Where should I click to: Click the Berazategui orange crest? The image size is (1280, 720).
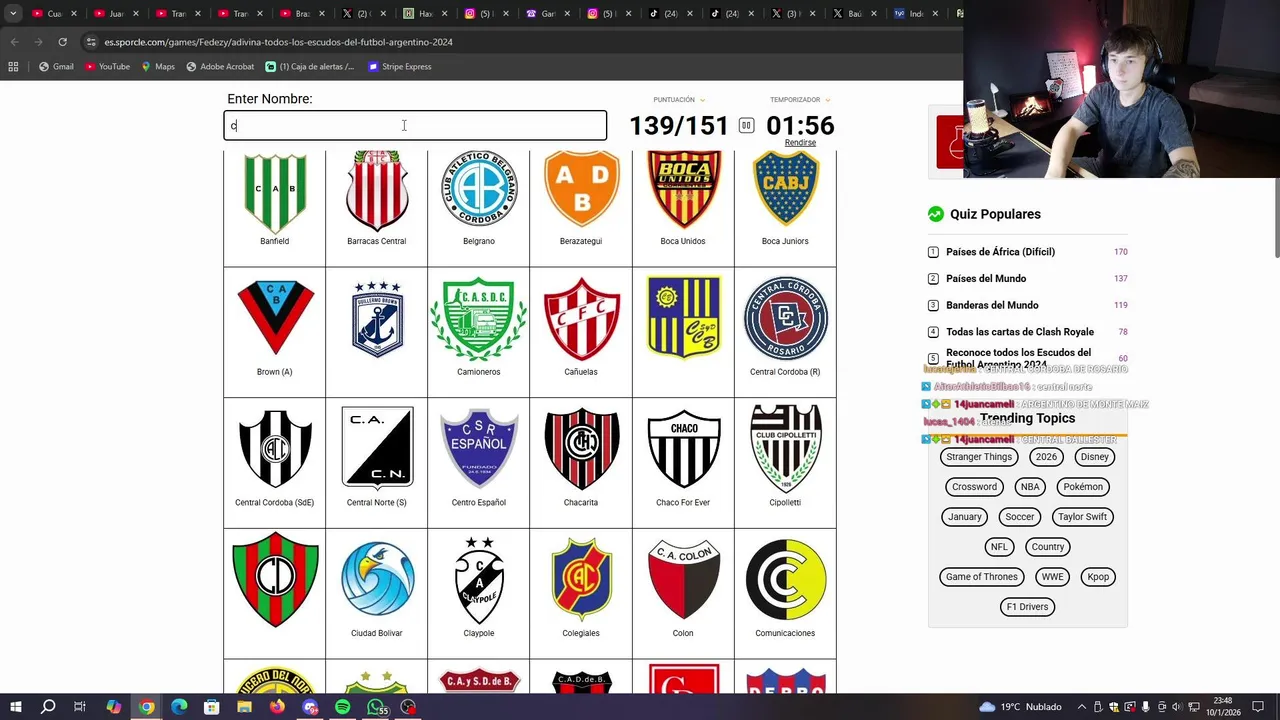(581, 190)
